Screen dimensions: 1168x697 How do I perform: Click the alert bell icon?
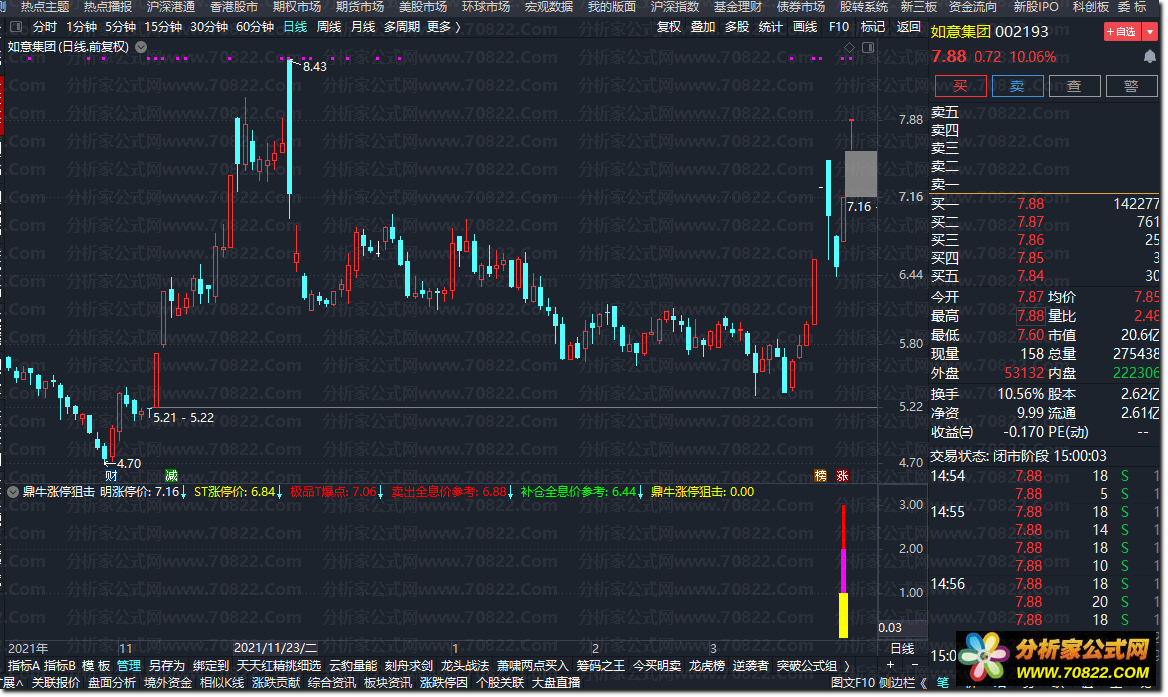(1150, 57)
